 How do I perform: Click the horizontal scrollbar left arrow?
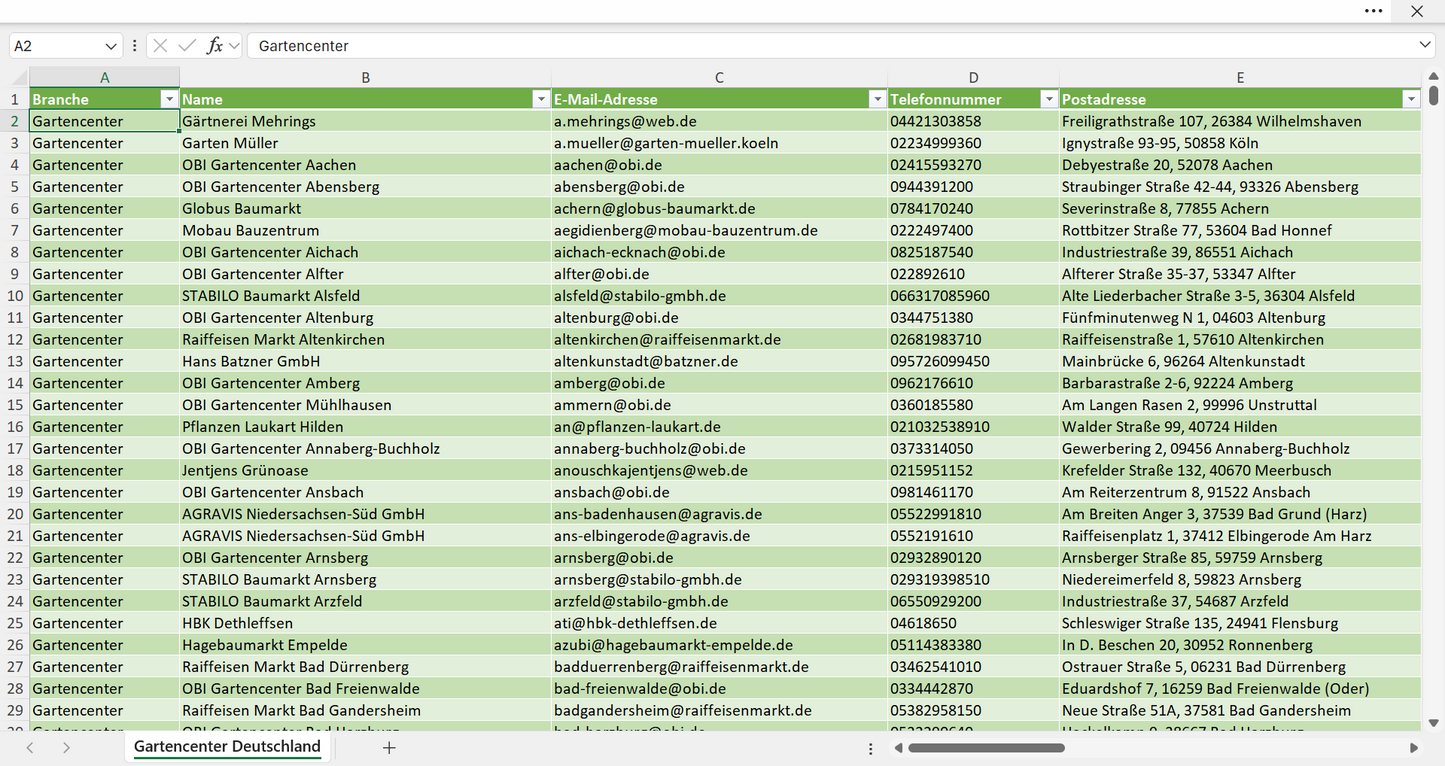[898, 748]
